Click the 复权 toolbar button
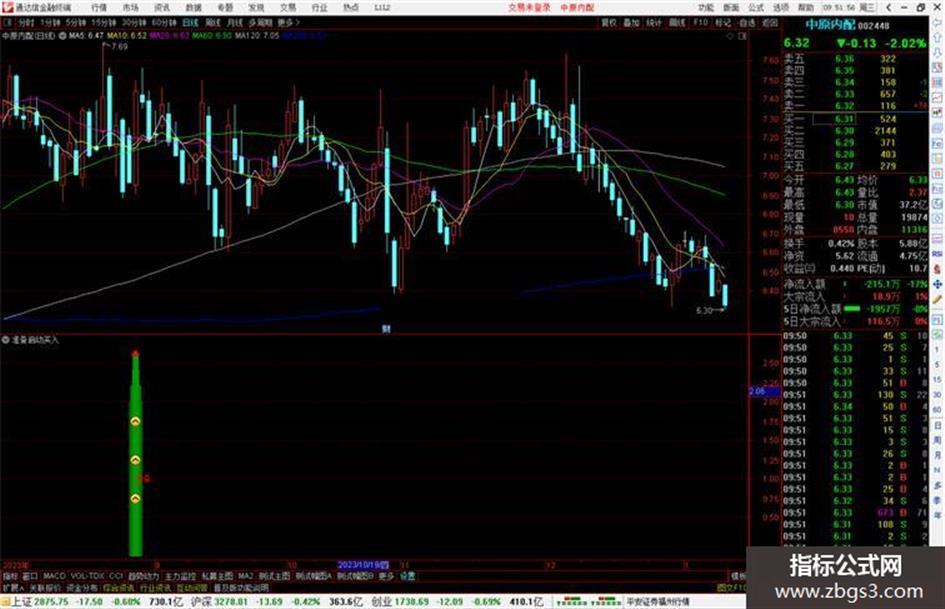Image resolution: width=945 pixels, height=609 pixels. (x=609, y=22)
